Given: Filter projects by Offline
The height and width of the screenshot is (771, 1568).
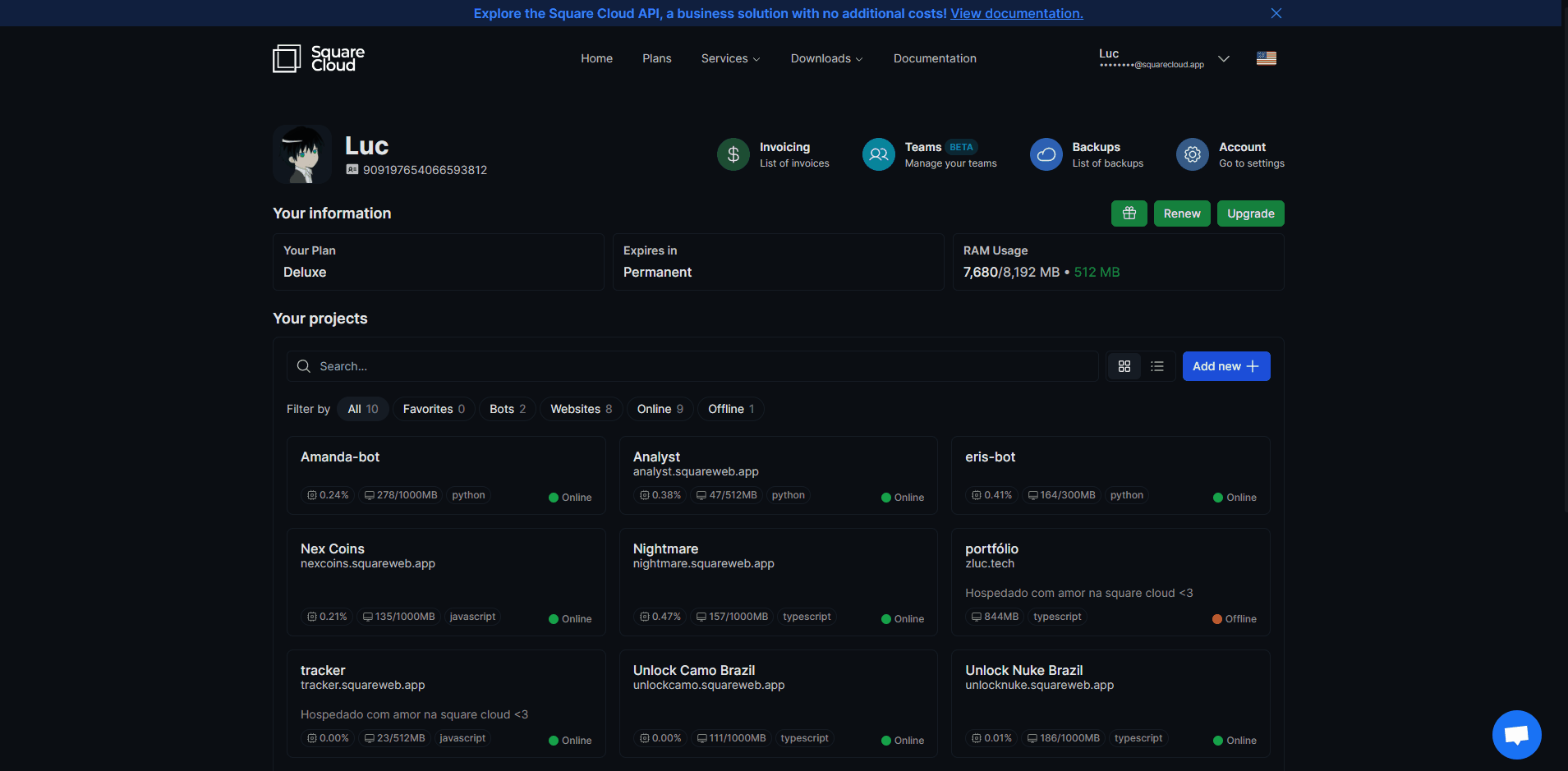Looking at the screenshot, I should click(x=731, y=409).
